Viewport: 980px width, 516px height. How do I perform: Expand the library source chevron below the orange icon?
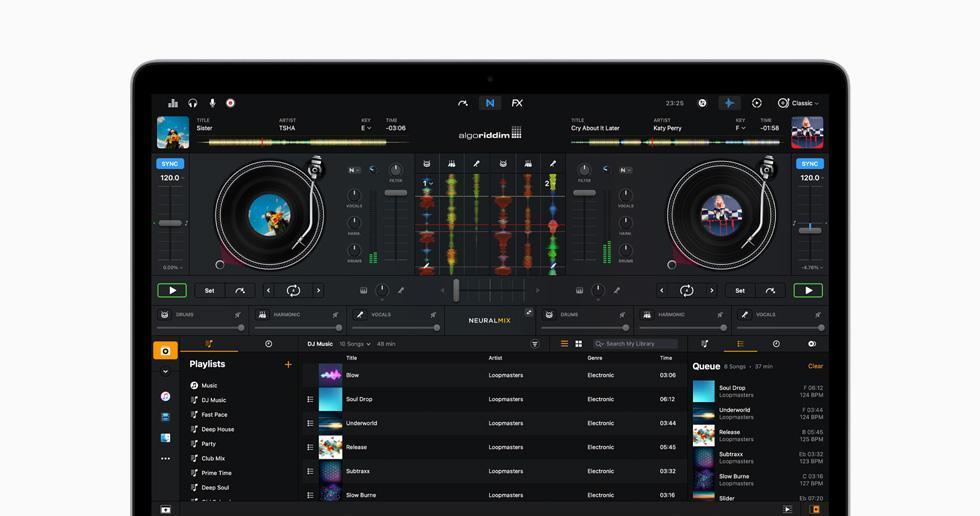[166, 372]
